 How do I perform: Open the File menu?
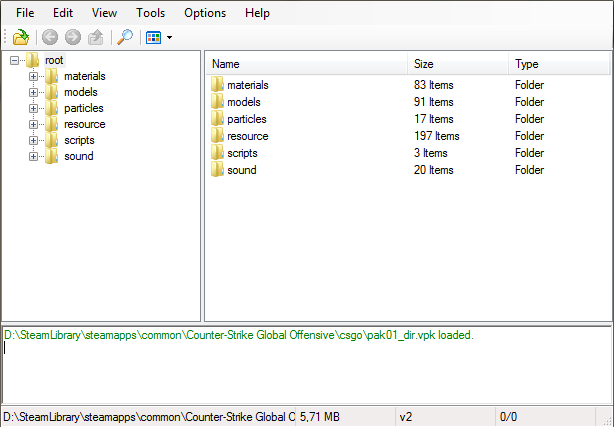pyautogui.click(x=25, y=13)
